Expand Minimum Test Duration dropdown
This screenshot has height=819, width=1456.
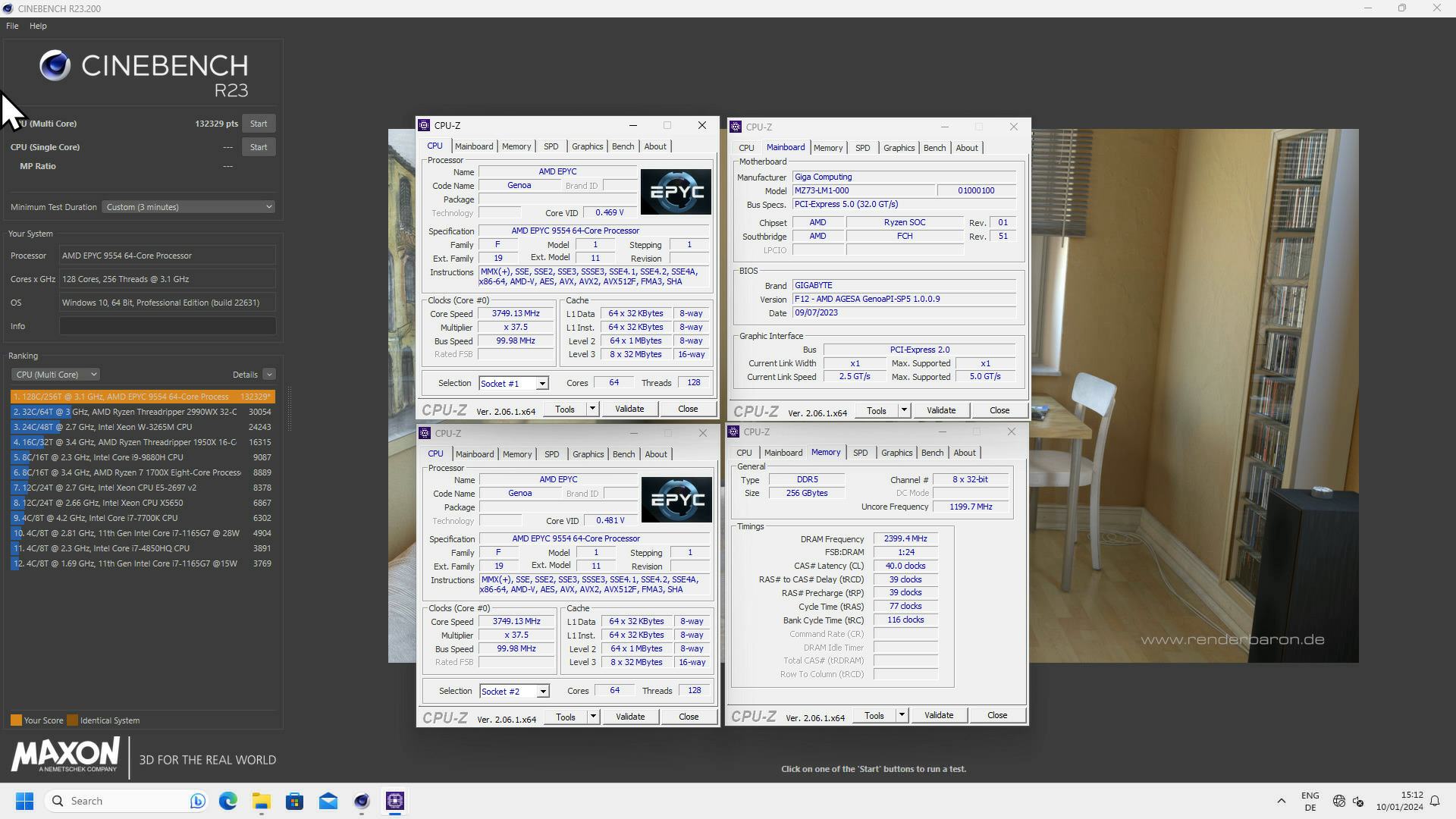click(x=188, y=207)
